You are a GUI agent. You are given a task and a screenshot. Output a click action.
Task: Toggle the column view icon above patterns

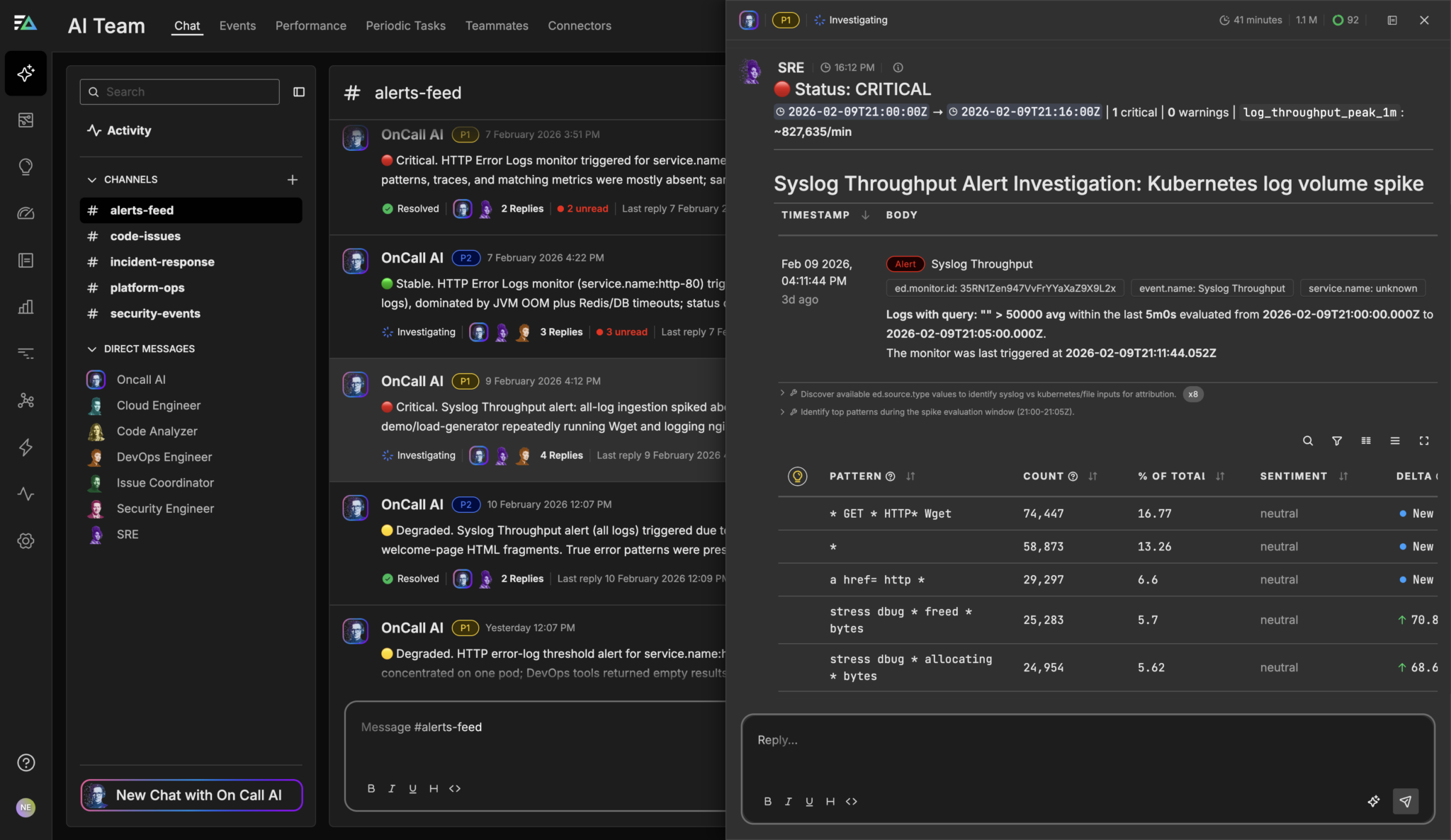[1365, 441]
